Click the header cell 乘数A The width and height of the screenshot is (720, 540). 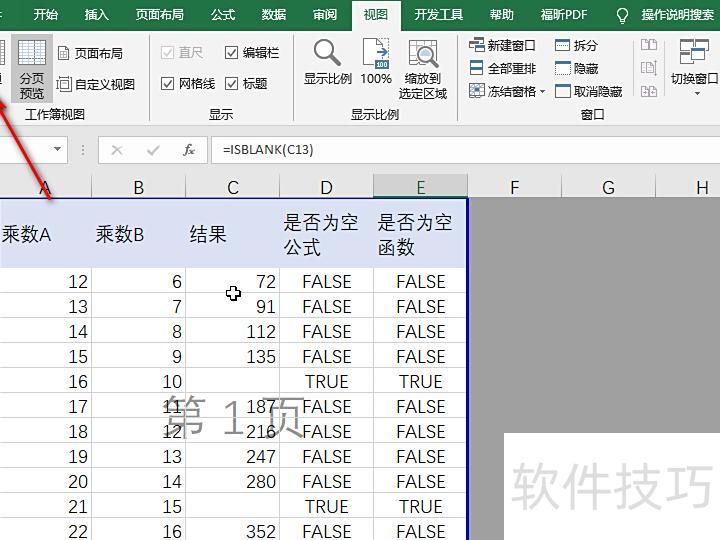45,234
